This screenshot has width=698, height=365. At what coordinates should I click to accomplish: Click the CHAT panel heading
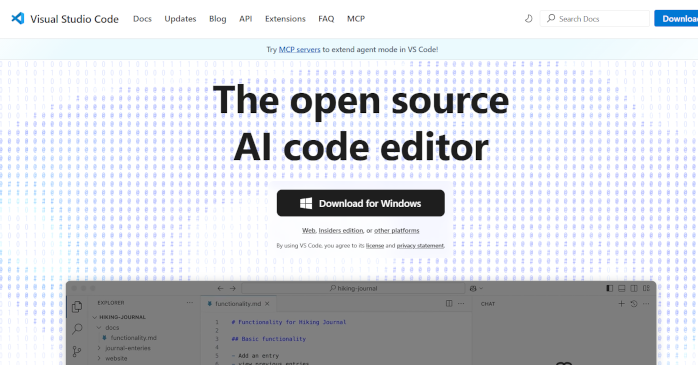point(488,304)
